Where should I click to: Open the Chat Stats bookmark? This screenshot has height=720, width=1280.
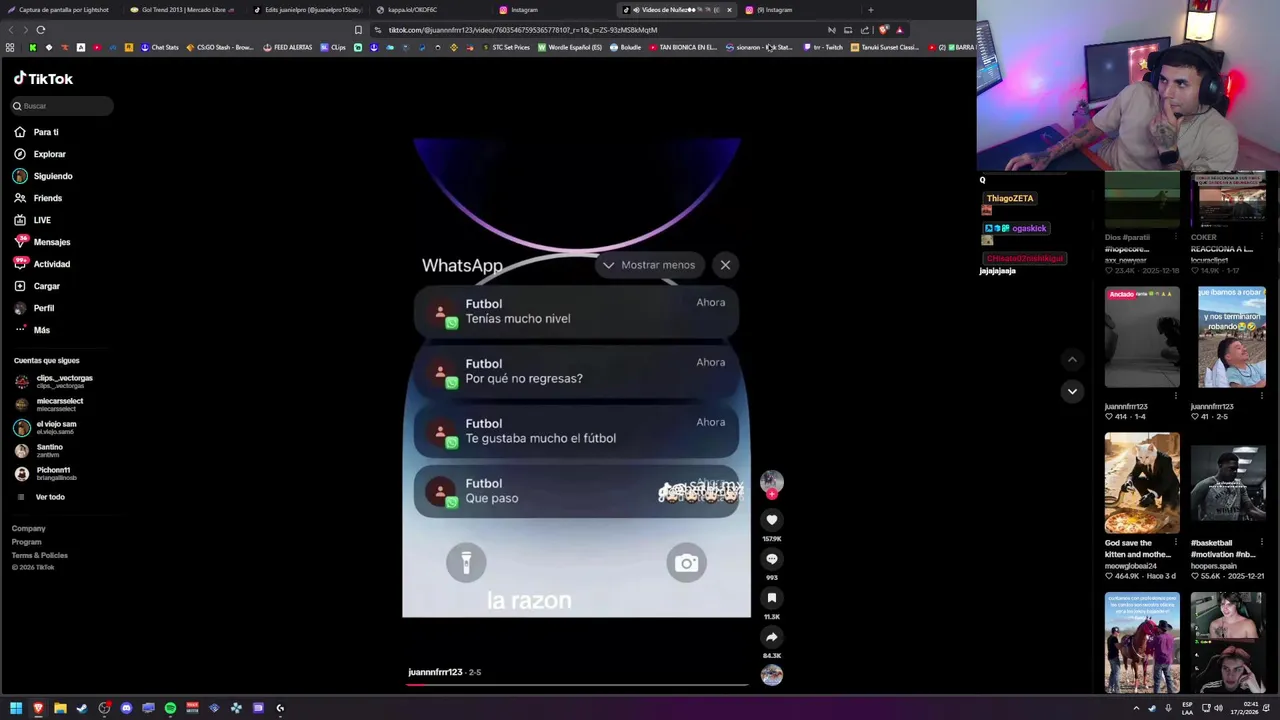(x=160, y=47)
